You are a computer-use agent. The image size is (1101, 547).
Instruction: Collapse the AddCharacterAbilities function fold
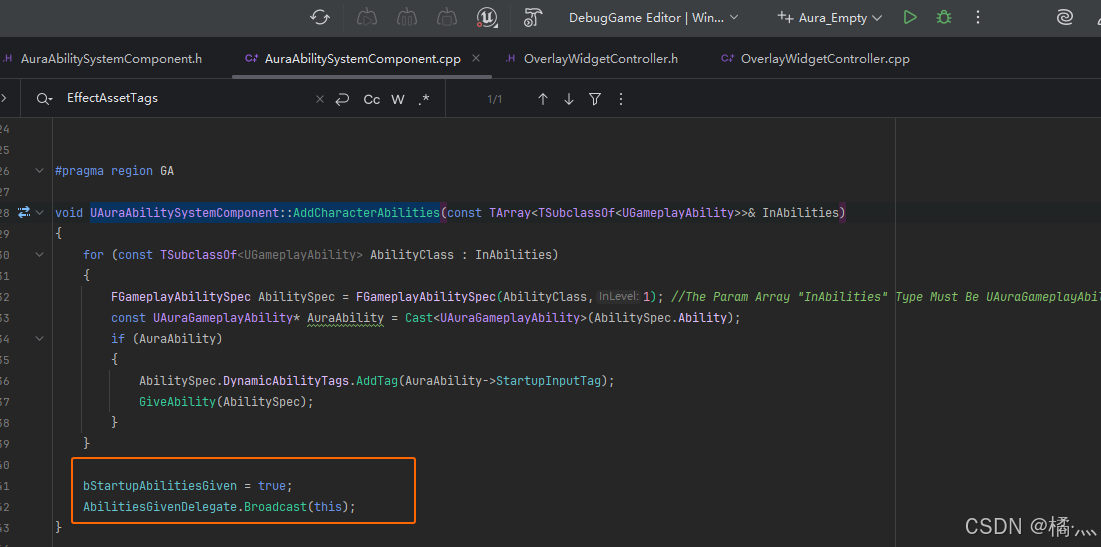39,212
